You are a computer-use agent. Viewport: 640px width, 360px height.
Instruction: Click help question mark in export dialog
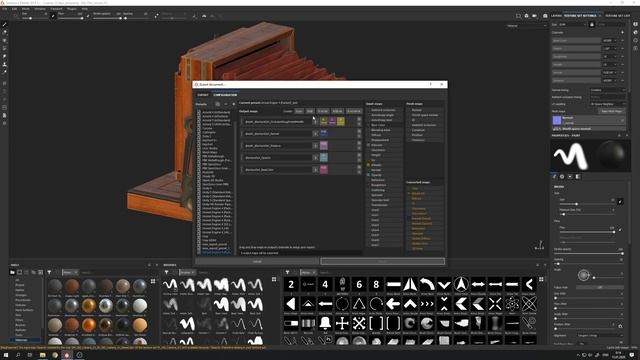coord(430,84)
